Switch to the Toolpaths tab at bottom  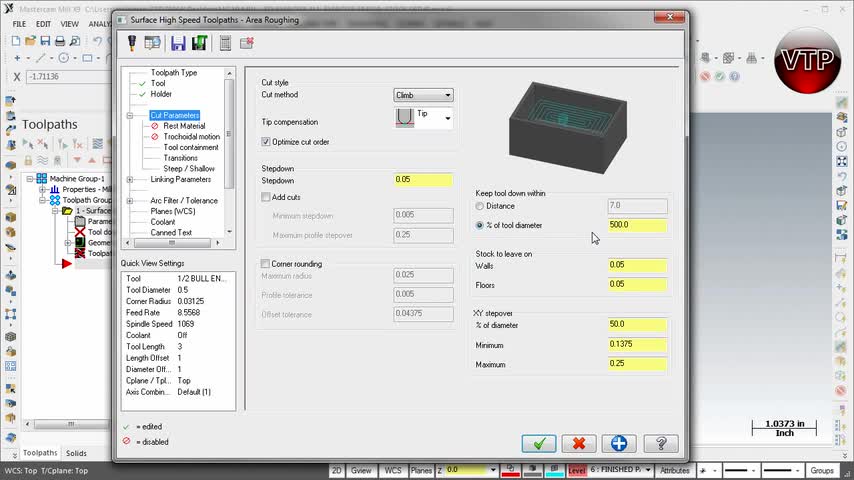pos(40,453)
